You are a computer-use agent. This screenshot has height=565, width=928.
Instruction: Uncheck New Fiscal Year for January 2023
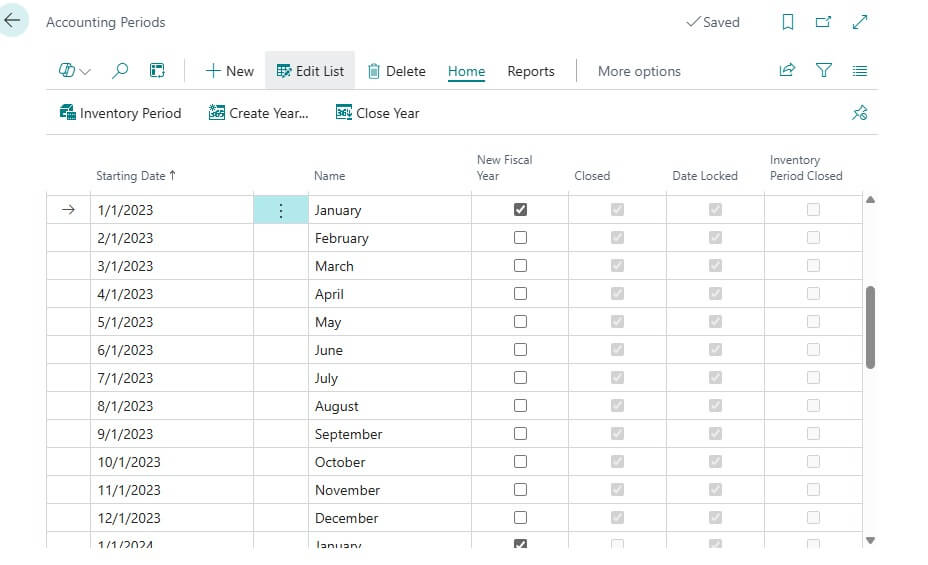tap(520, 210)
